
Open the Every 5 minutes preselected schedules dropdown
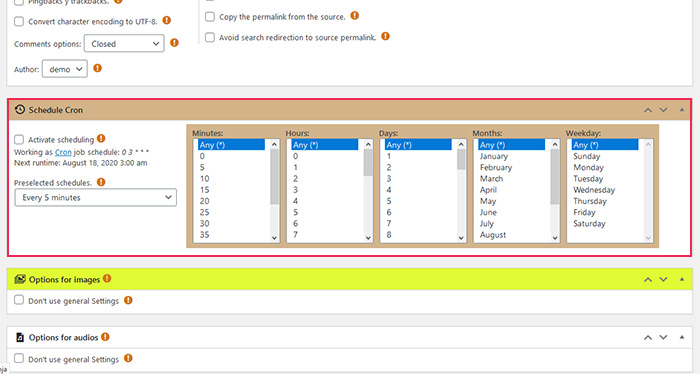click(x=96, y=197)
